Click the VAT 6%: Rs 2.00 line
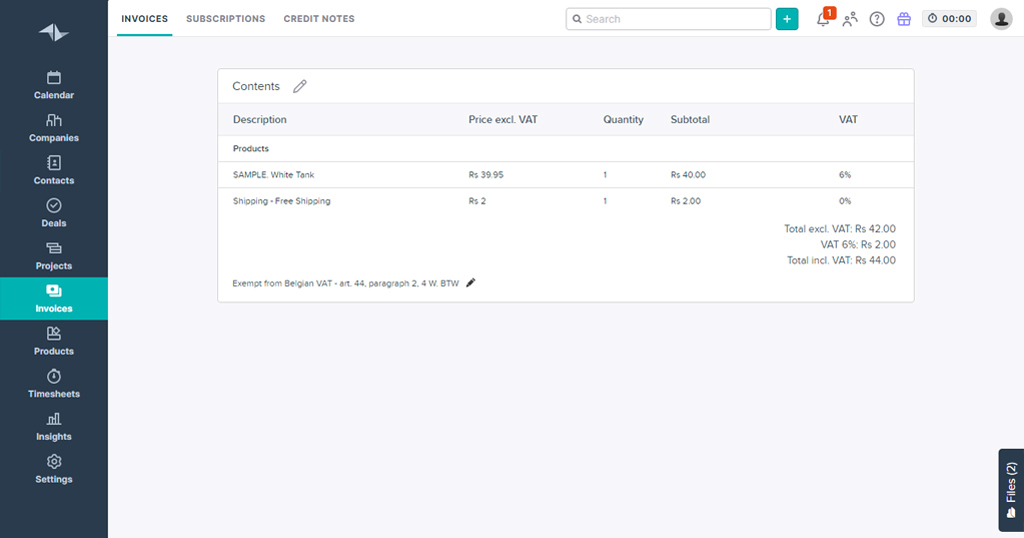 (858, 245)
